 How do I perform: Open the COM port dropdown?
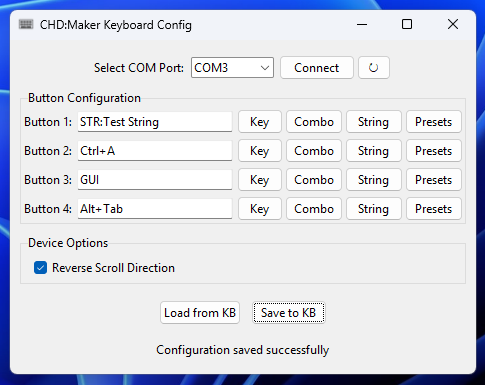232,68
